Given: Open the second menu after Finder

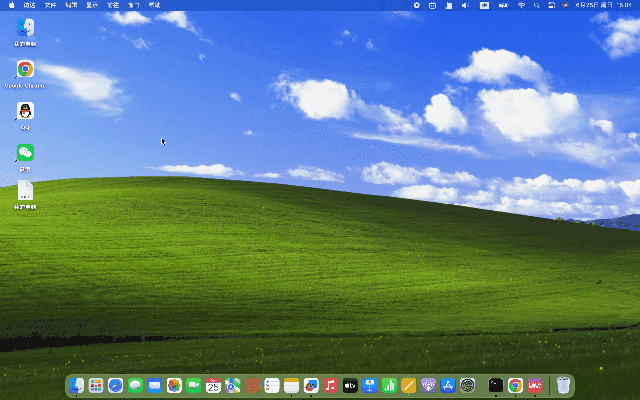Looking at the screenshot, I should pos(50,5).
